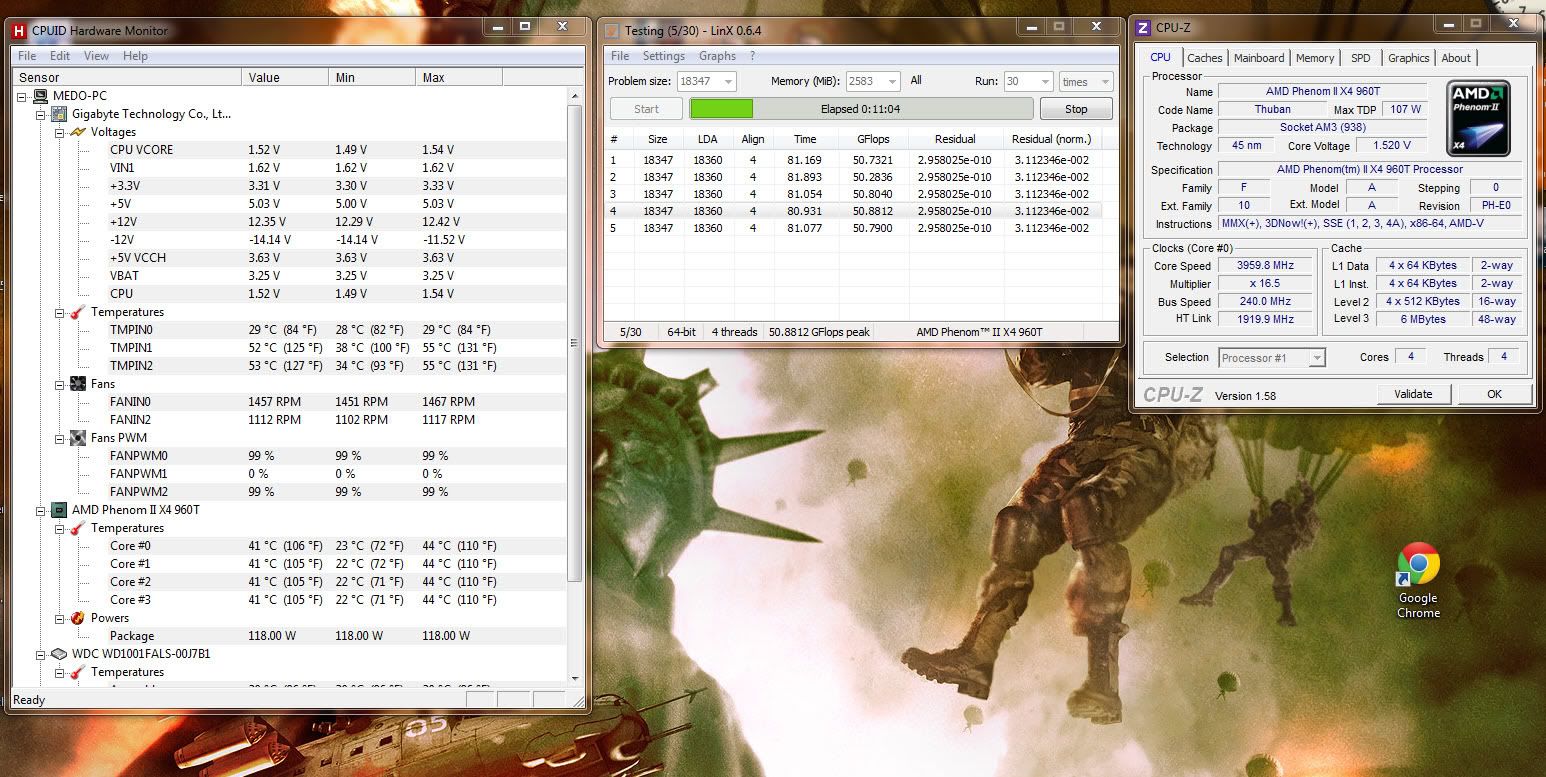Image resolution: width=1546 pixels, height=777 pixels.
Task: Collapse the AMD Phenom II X4 960T node
Action: [x=42, y=510]
